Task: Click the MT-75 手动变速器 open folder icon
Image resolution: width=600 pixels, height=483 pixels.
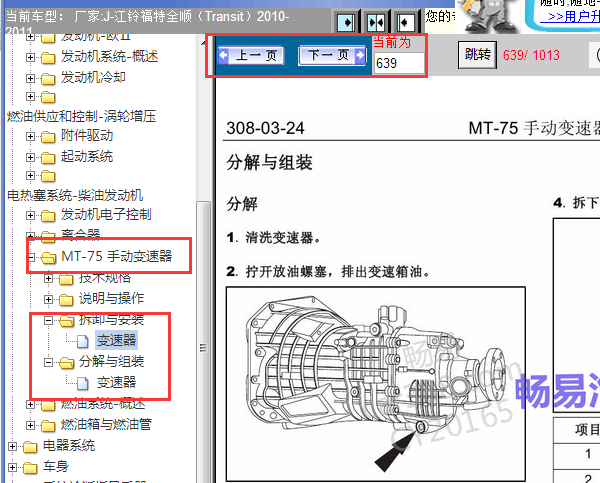Action: 49,257
